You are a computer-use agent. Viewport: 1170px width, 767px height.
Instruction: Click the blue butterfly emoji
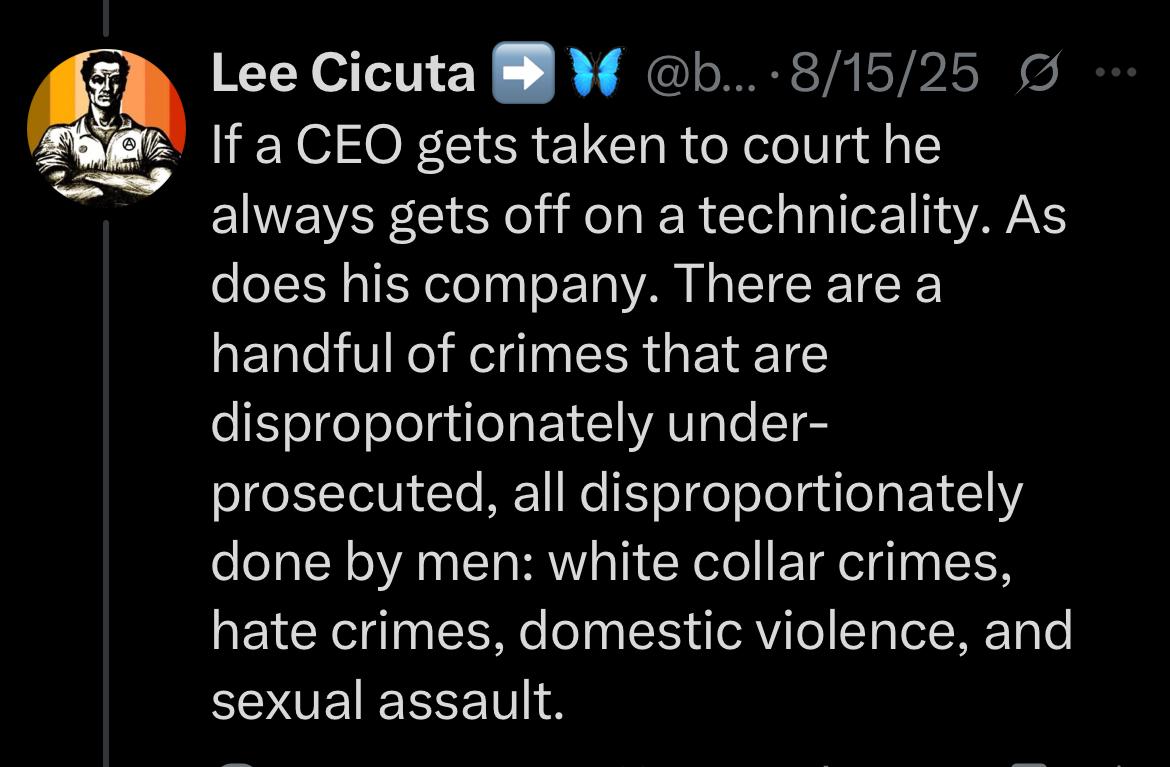coord(596,73)
